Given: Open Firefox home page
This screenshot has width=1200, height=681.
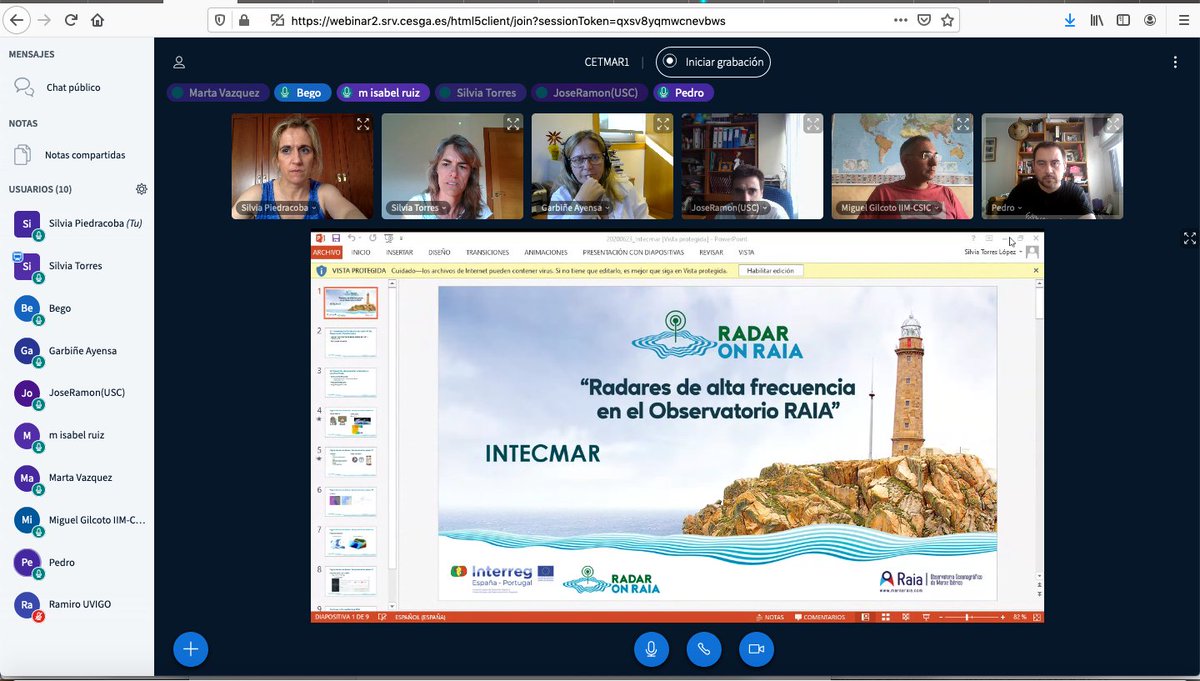Looking at the screenshot, I should point(97,19).
